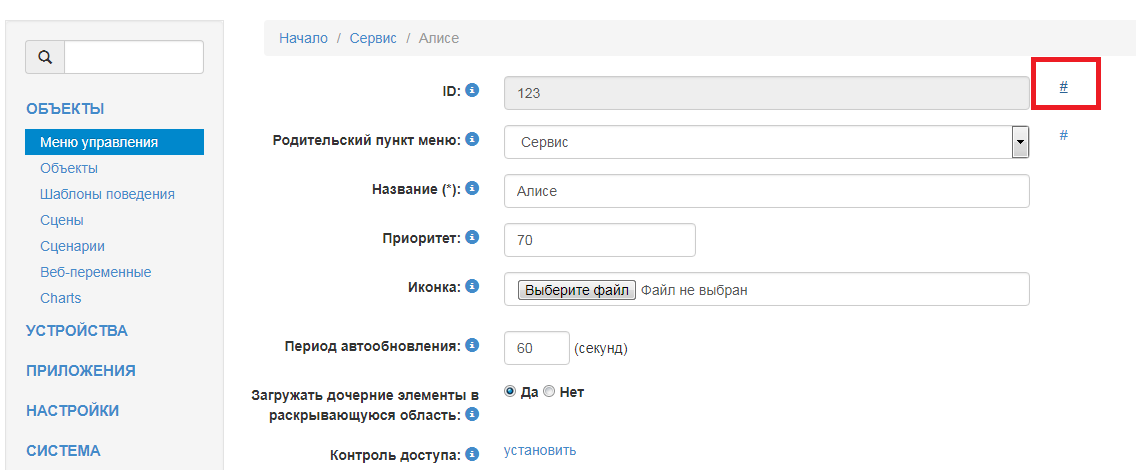Go to Начало in the breadcrumb
The height and width of the screenshot is (470, 1136).
303,38
